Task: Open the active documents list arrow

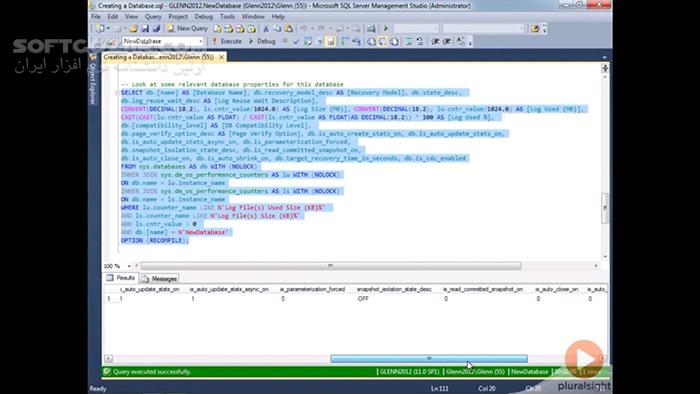Action: [604, 57]
